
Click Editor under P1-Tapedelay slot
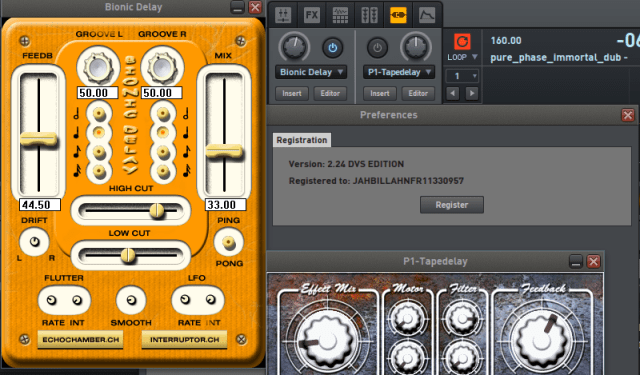418,93
